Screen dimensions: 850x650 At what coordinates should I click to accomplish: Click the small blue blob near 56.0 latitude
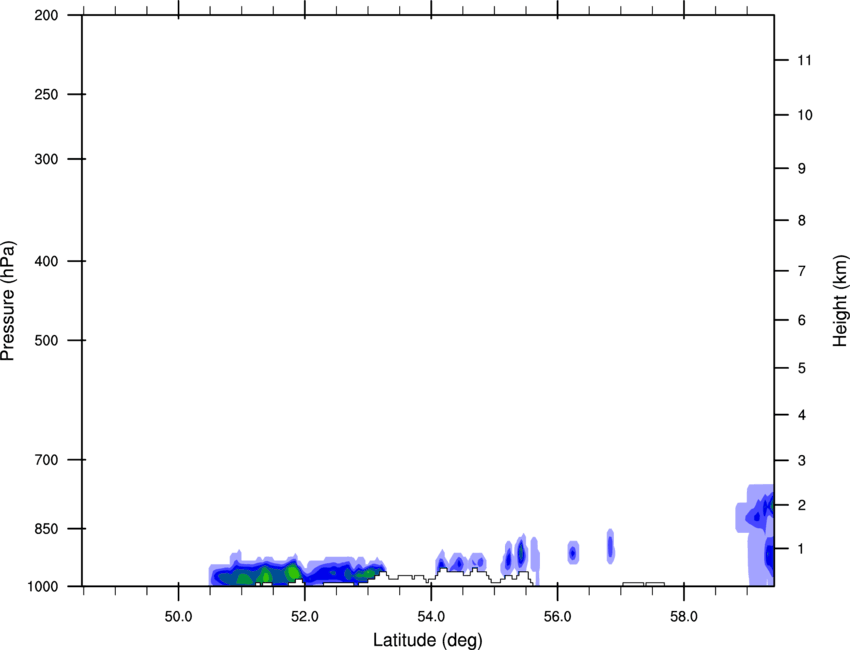573,552
